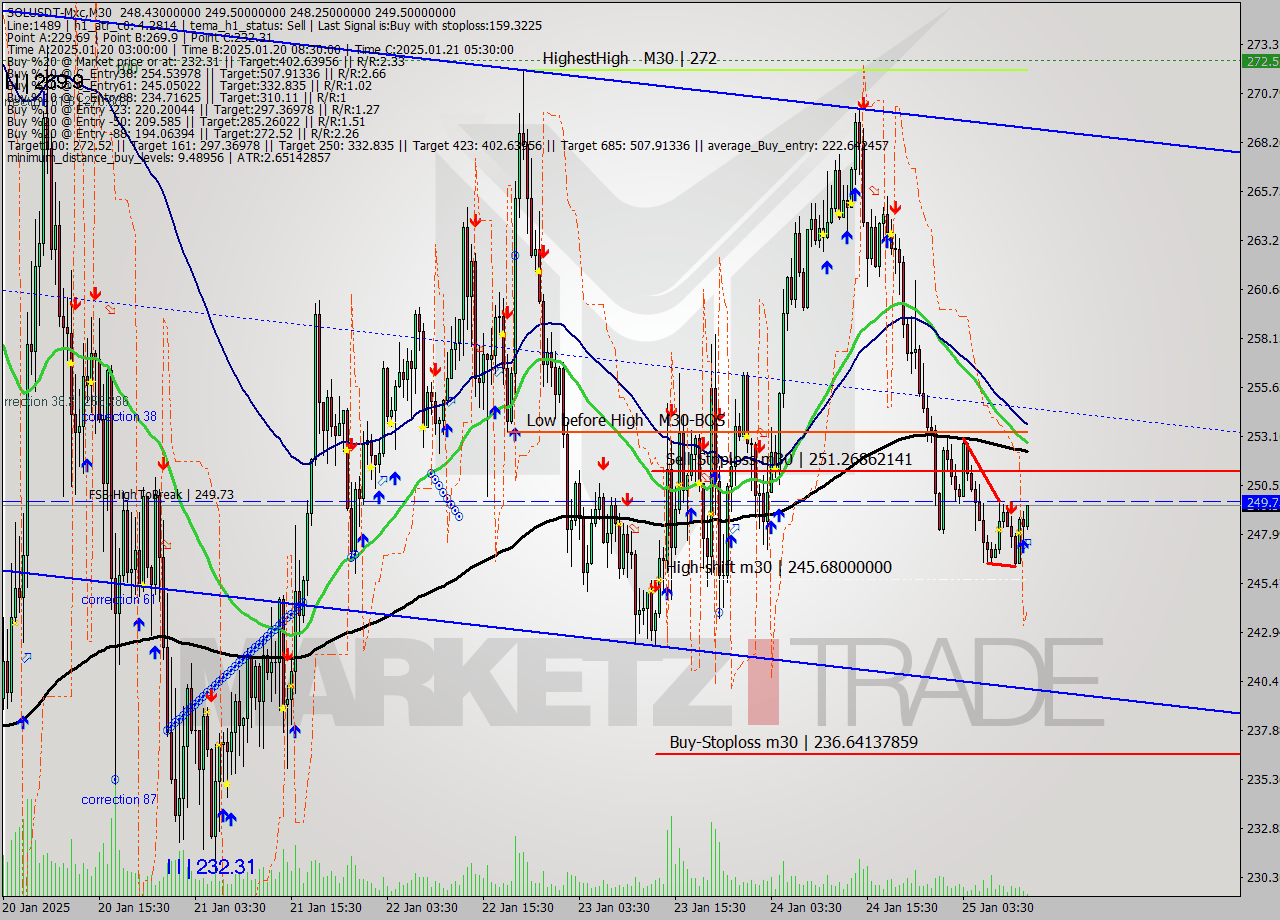Select 230.3 on the price axis
Viewport: 1280px width, 920px height.
point(1263,877)
